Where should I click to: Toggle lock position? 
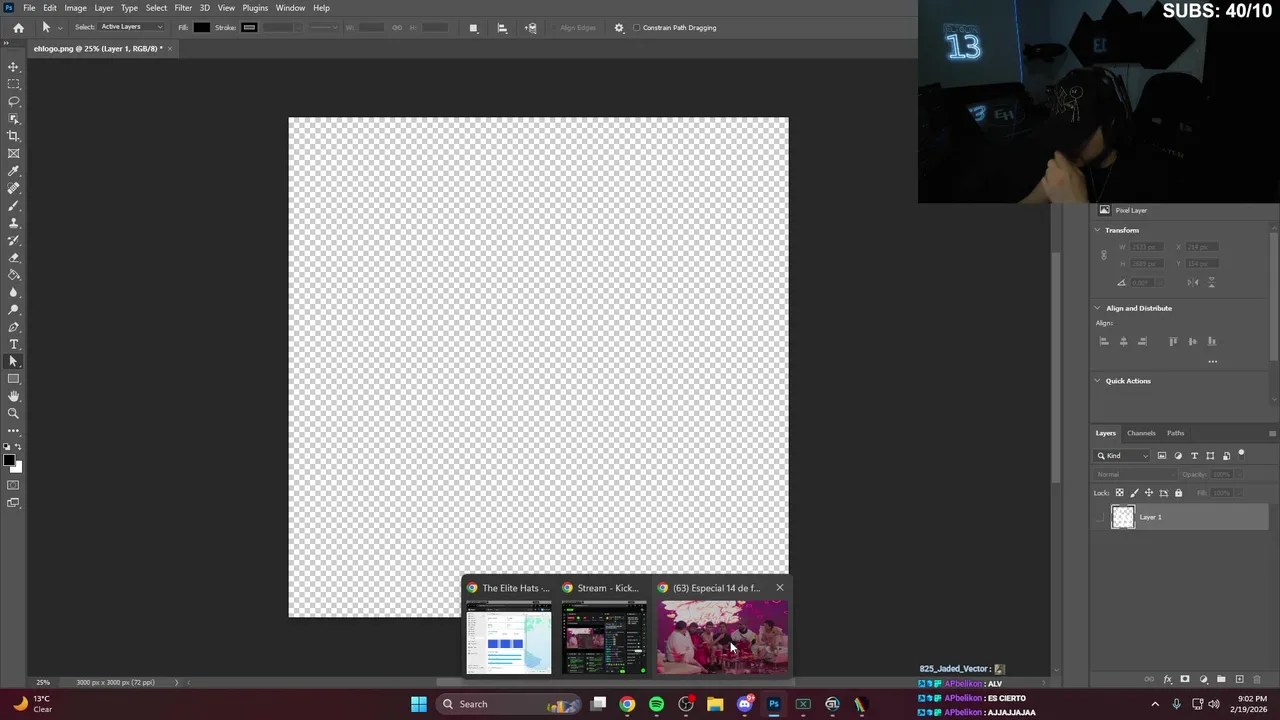(x=1149, y=493)
